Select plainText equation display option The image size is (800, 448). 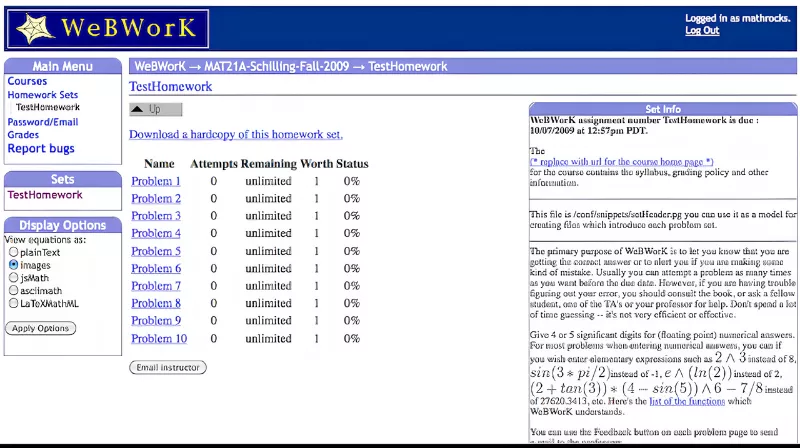[13, 252]
